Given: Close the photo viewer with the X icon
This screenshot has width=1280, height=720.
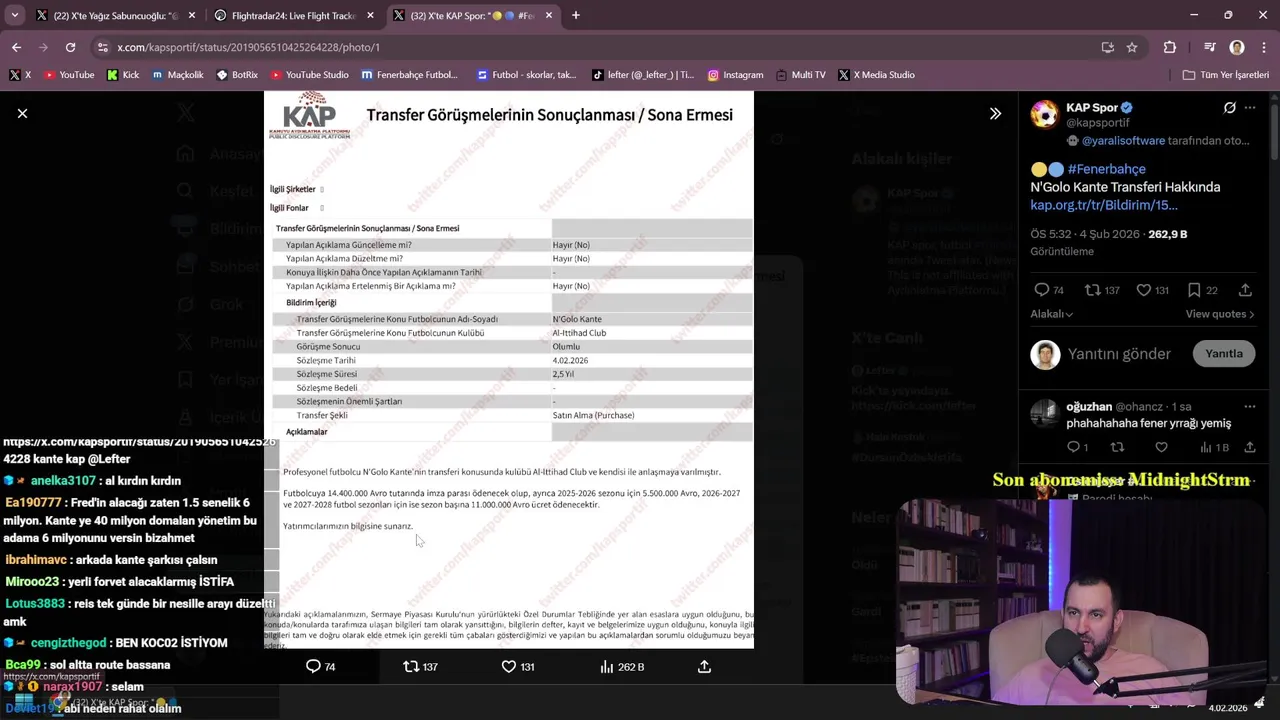Looking at the screenshot, I should click(x=22, y=113).
